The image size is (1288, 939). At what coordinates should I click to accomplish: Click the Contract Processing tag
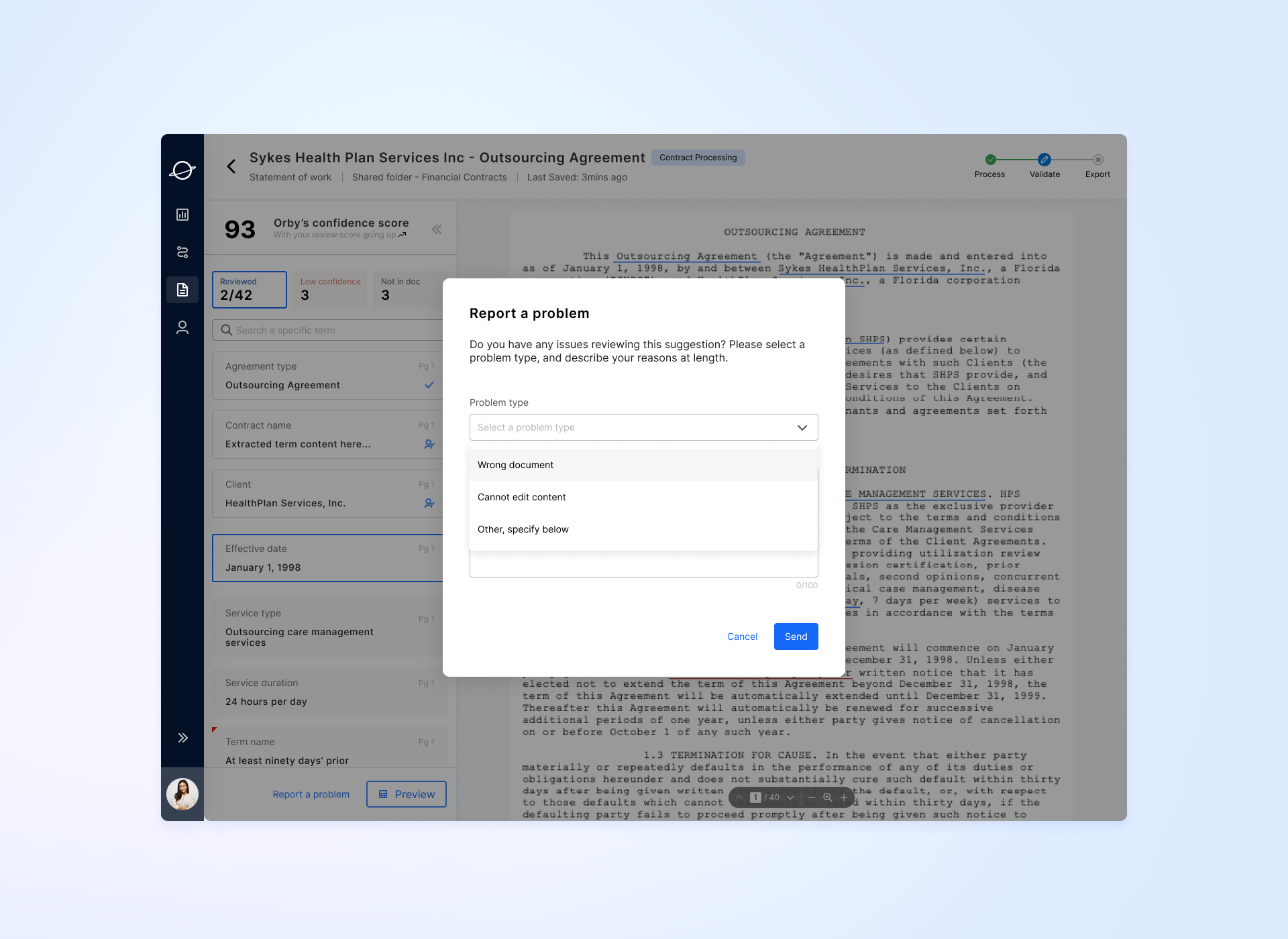(x=698, y=158)
